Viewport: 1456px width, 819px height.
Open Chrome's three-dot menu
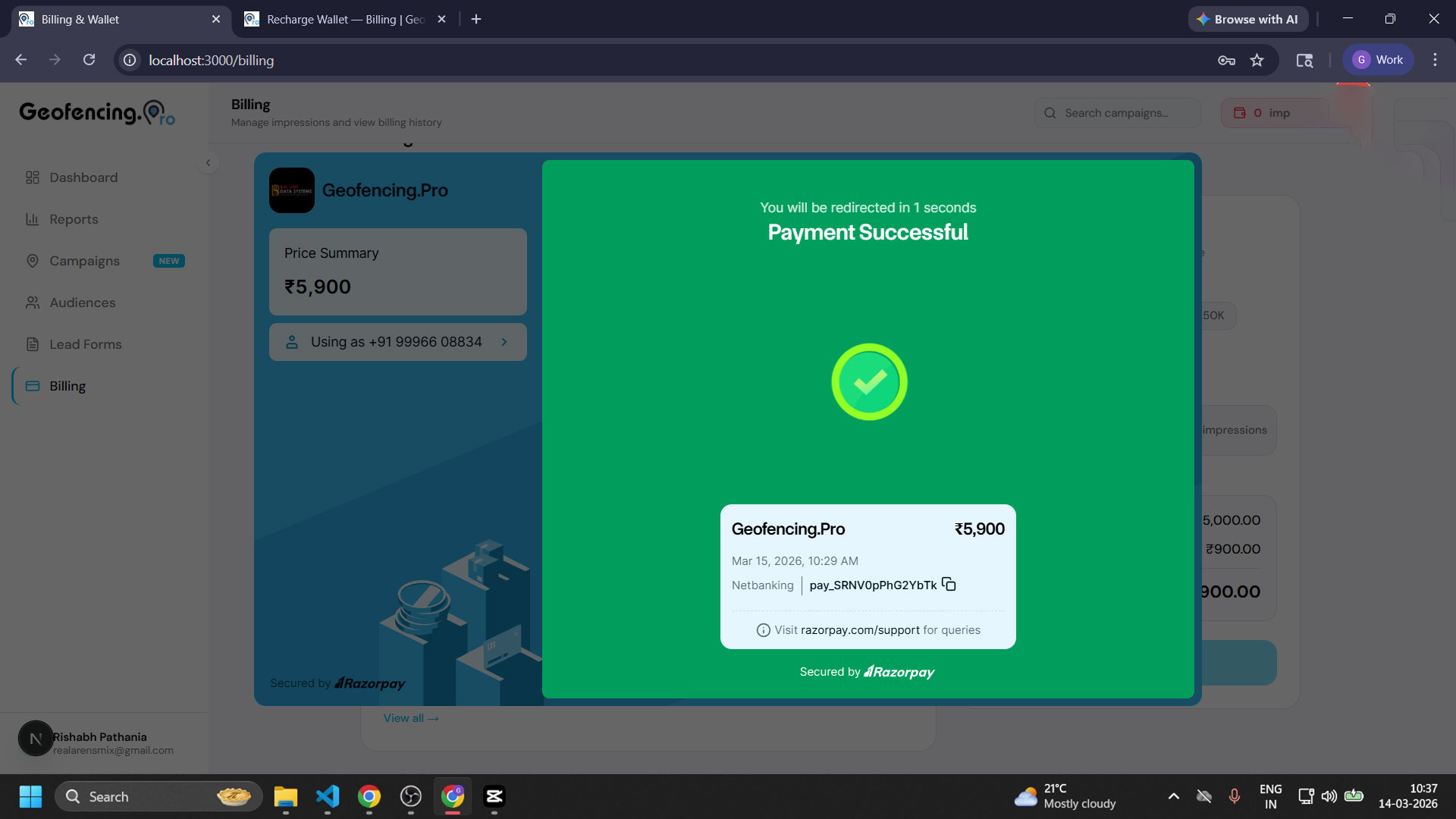coord(1435,60)
